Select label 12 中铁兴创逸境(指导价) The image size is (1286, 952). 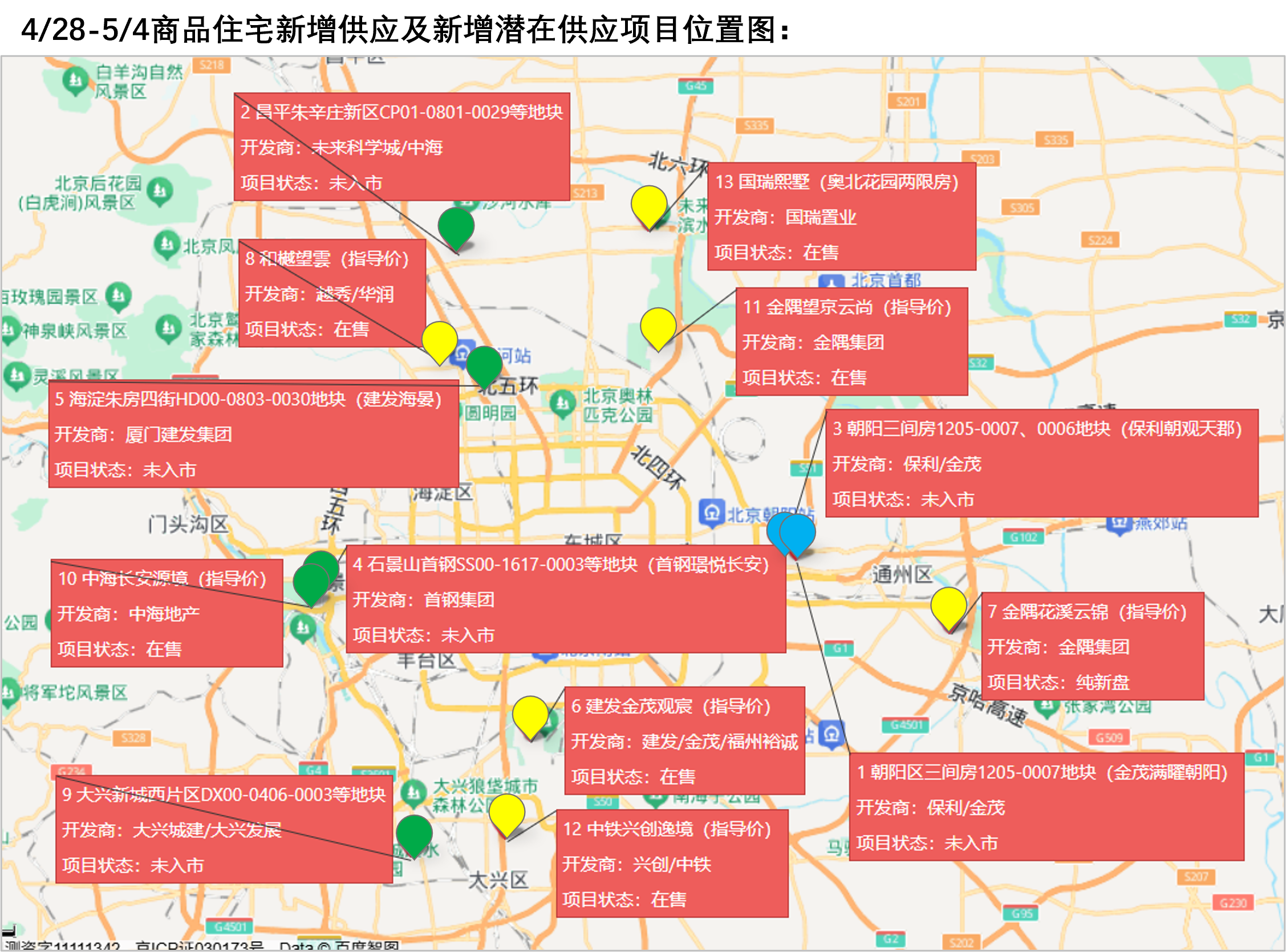pyautogui.click(x=672, y=863)
